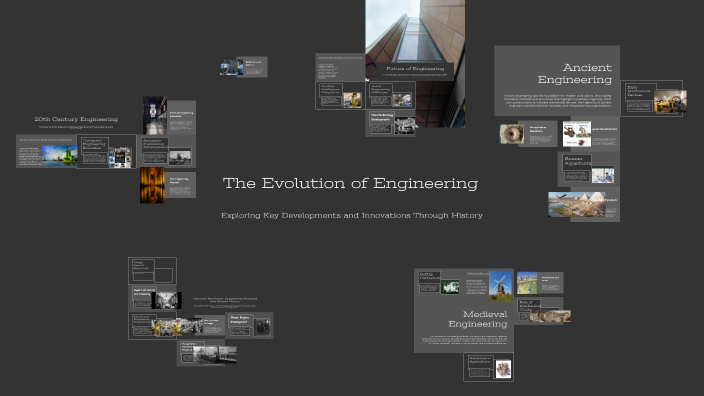Viewport: 704px width, 396px height.
Task: Click the medieval field painting thumbnail
Action: pos(527,283)
